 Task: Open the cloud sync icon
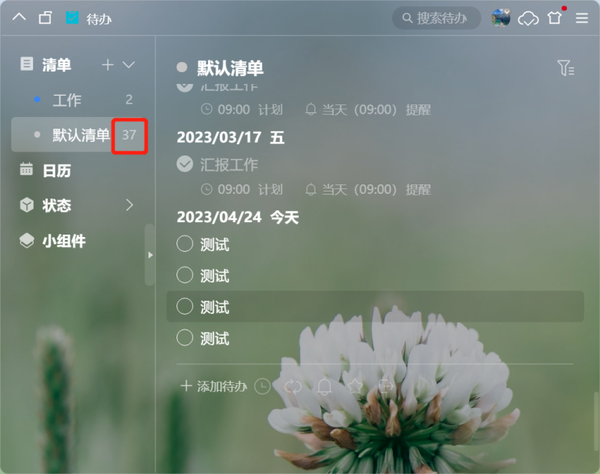pos(528,18)
